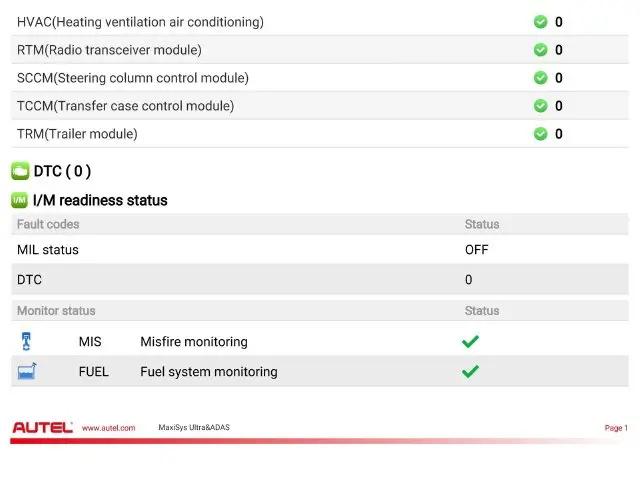Image resolution: width=640 pixels, height=480 pixels.
Task: Click the MIL status OFF value
Action: pos(476,249)
